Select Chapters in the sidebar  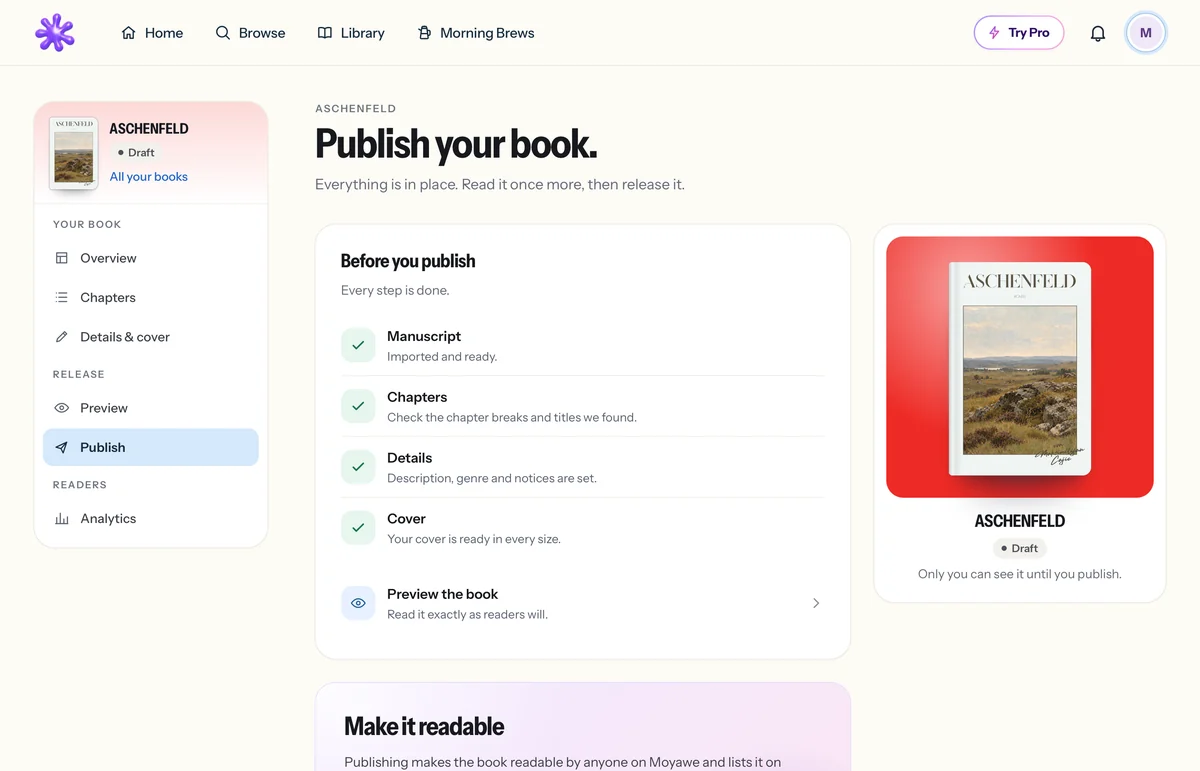150,298
